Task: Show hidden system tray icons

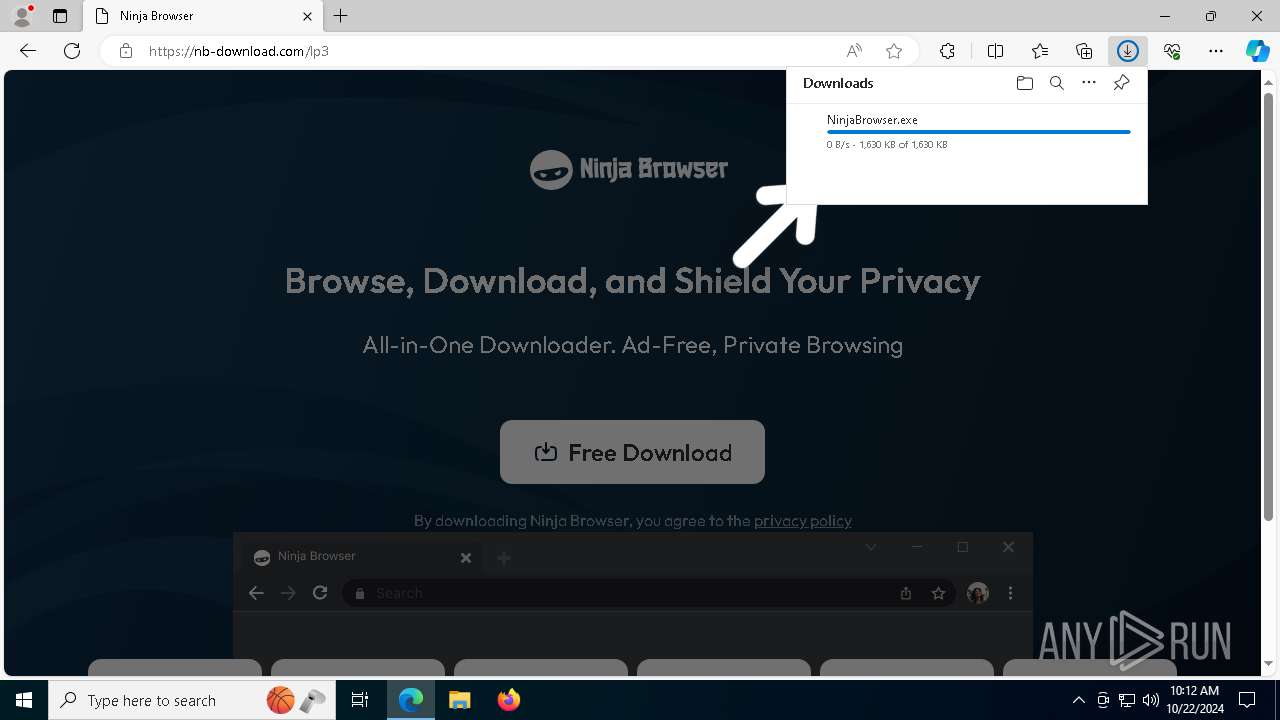Action: [x=1078, y=700]
